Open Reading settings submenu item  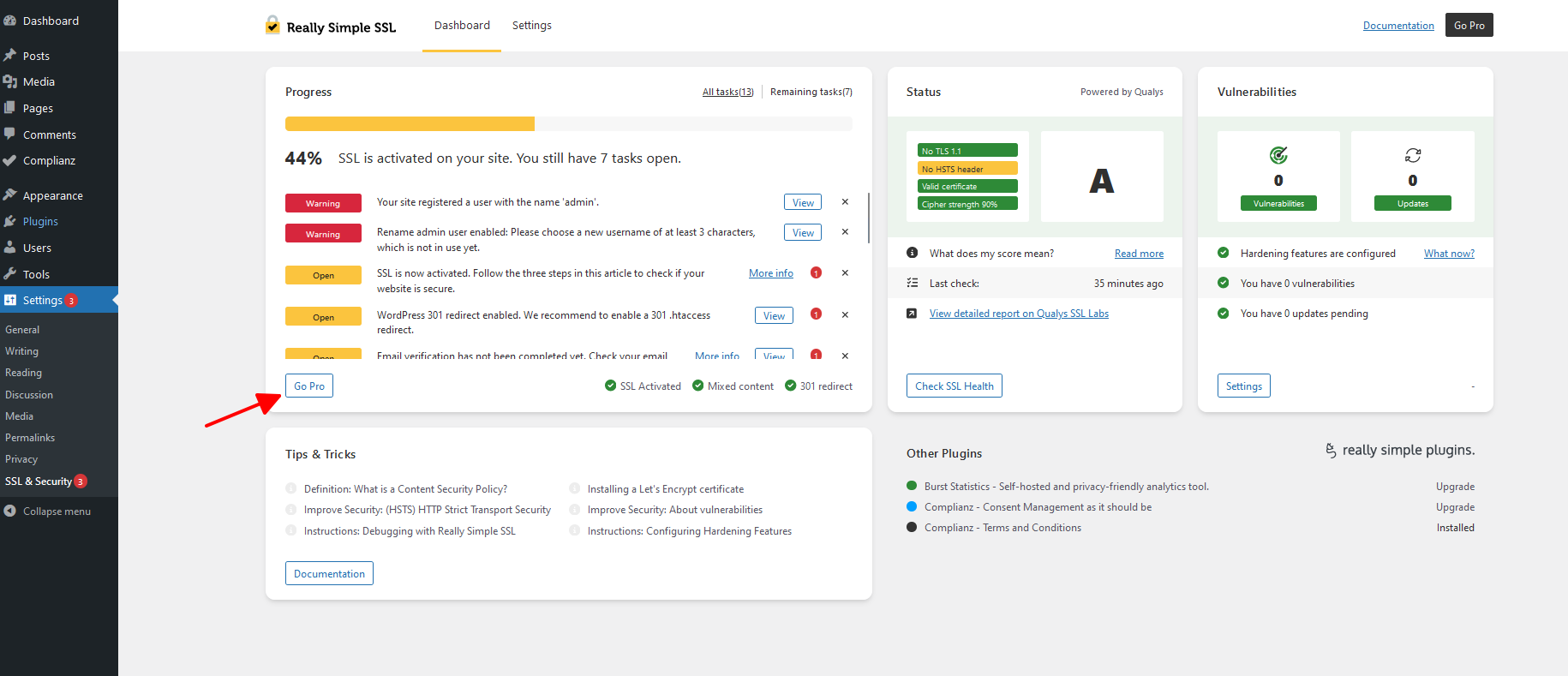click(23, 373)
